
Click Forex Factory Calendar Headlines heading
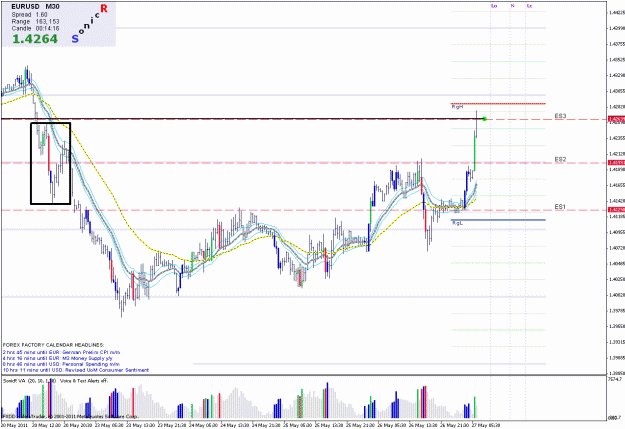pyautogui.click(x=53, y=345)
